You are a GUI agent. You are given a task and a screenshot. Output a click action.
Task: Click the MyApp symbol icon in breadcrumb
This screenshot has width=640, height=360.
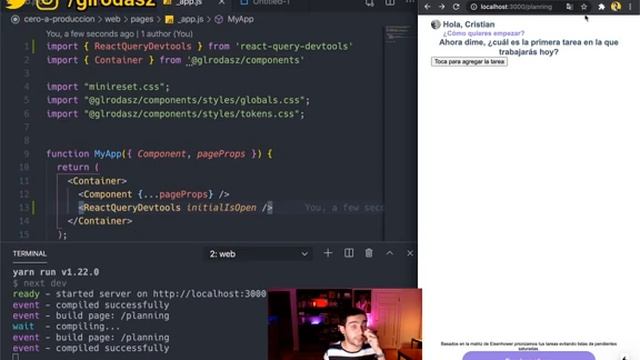click(219, 19)
